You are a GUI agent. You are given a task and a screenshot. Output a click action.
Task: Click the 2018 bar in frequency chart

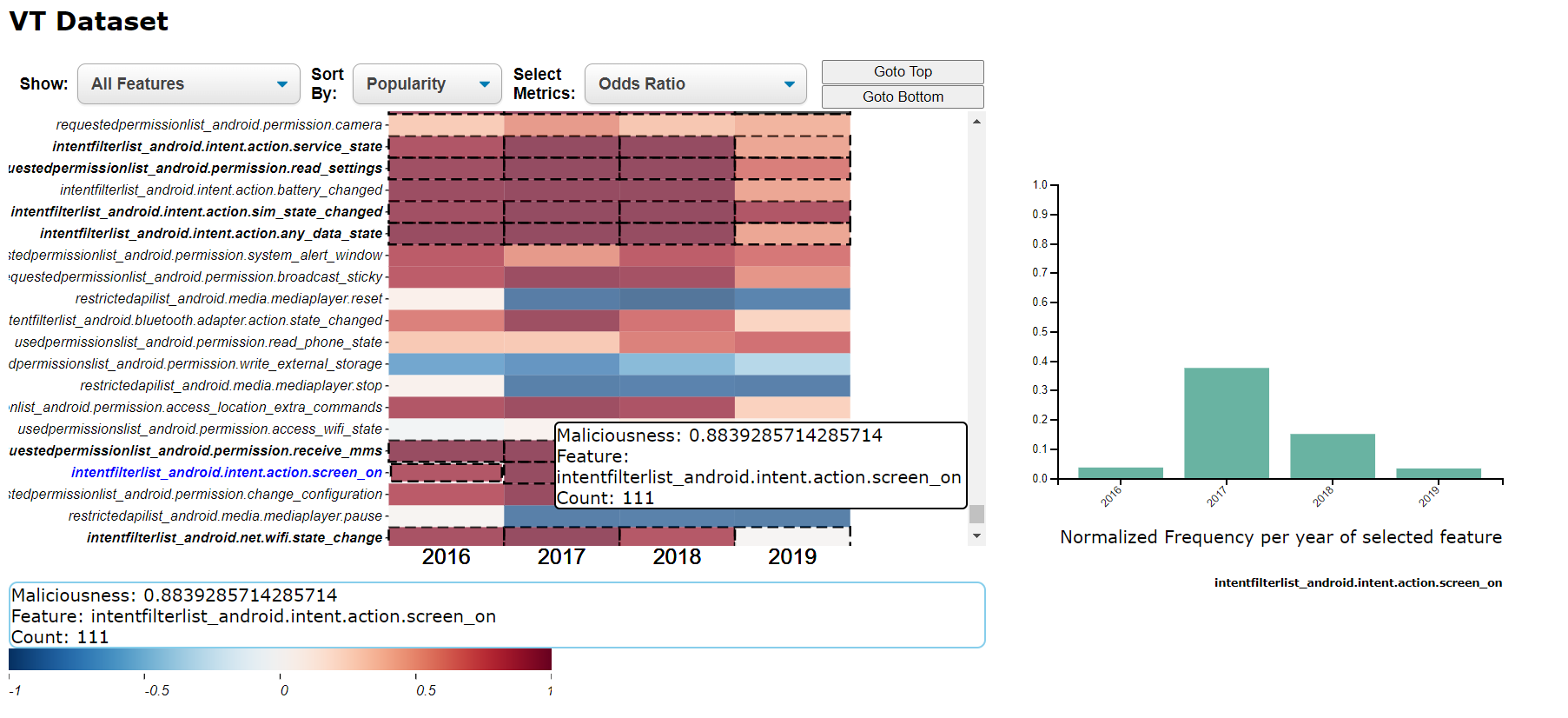click(1332, 456)
